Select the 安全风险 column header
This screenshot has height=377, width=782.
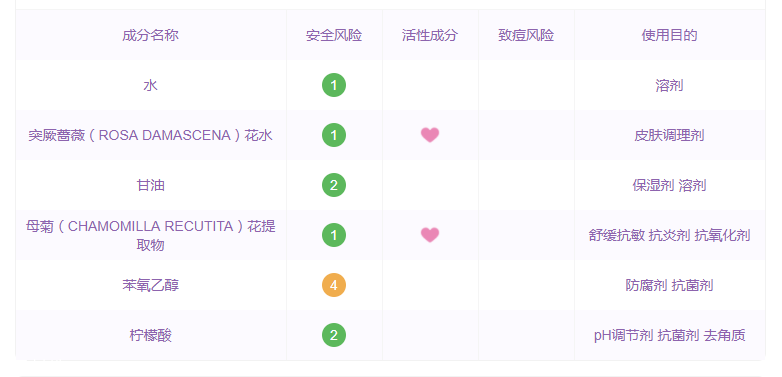click(x=334, y=35)
